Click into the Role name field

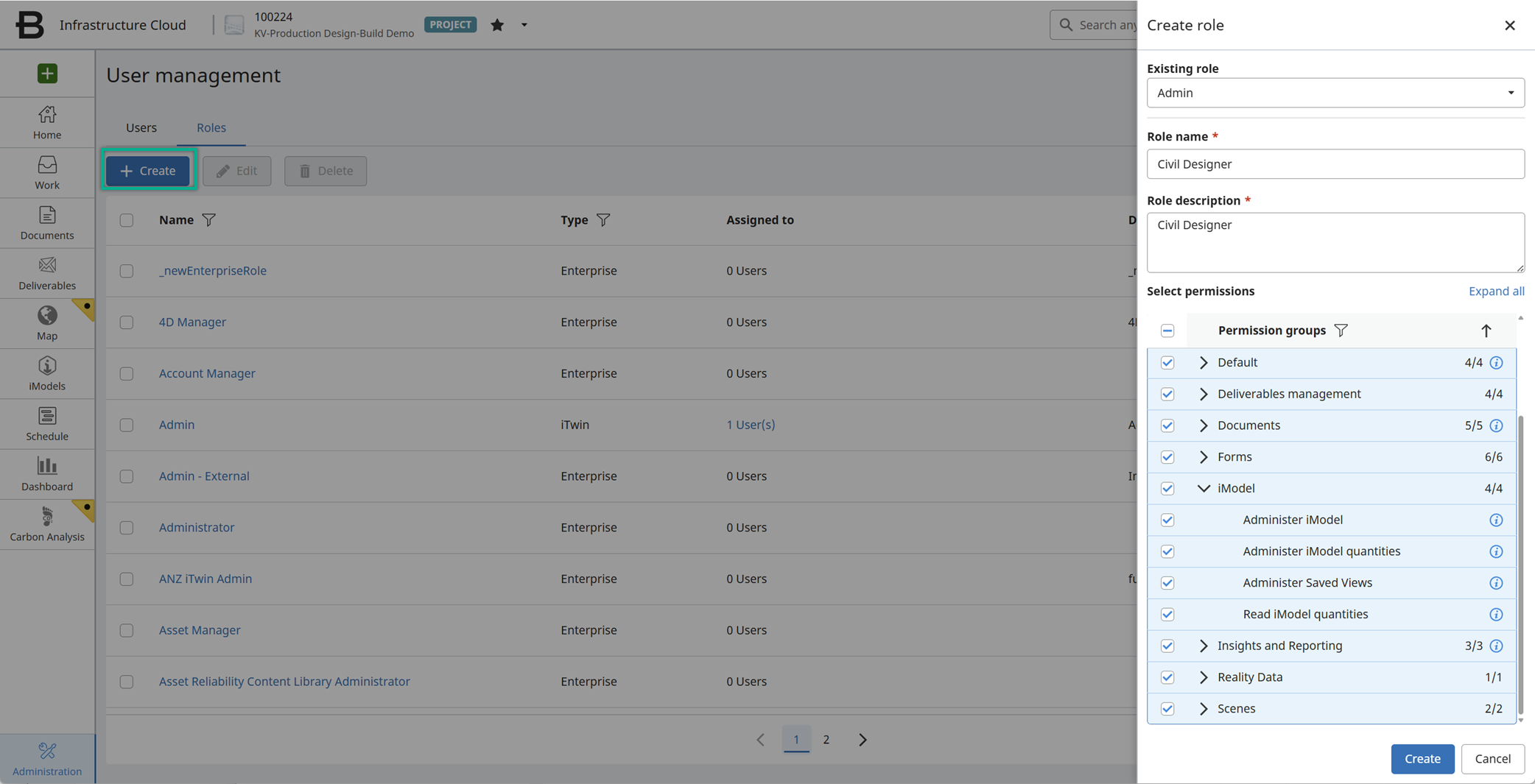point(1335,164)
